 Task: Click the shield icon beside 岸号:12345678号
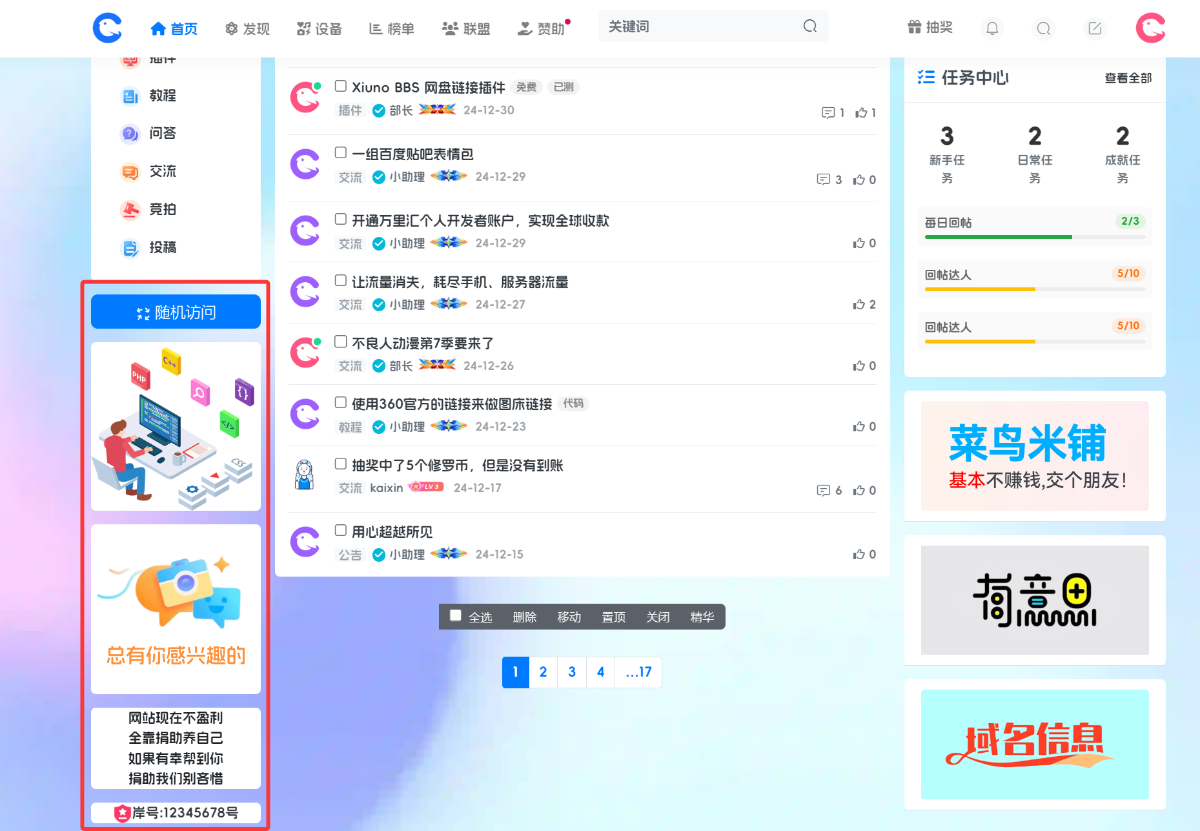pos(122,813)
